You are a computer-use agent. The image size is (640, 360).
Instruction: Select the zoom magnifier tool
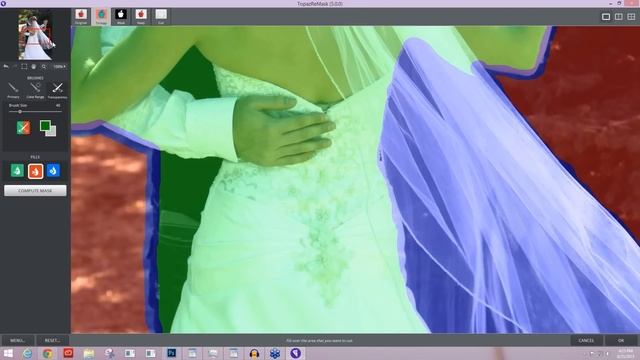pyautogui.click(x=44, y=67)
